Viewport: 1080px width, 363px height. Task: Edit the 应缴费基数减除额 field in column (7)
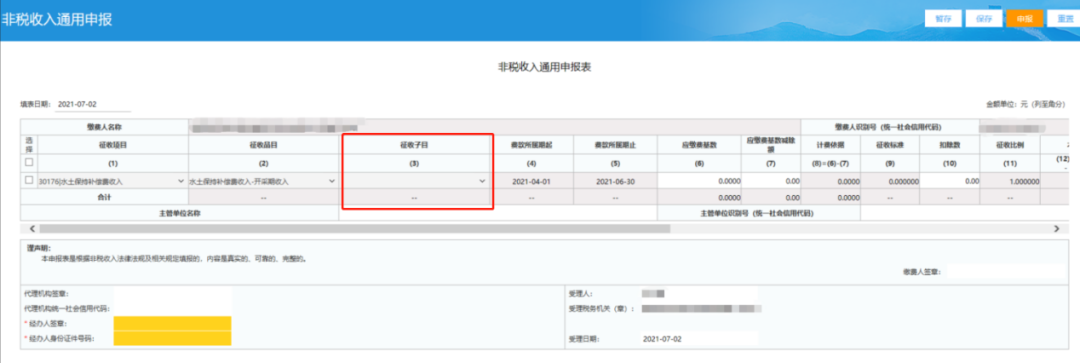[x=771, y=180]
